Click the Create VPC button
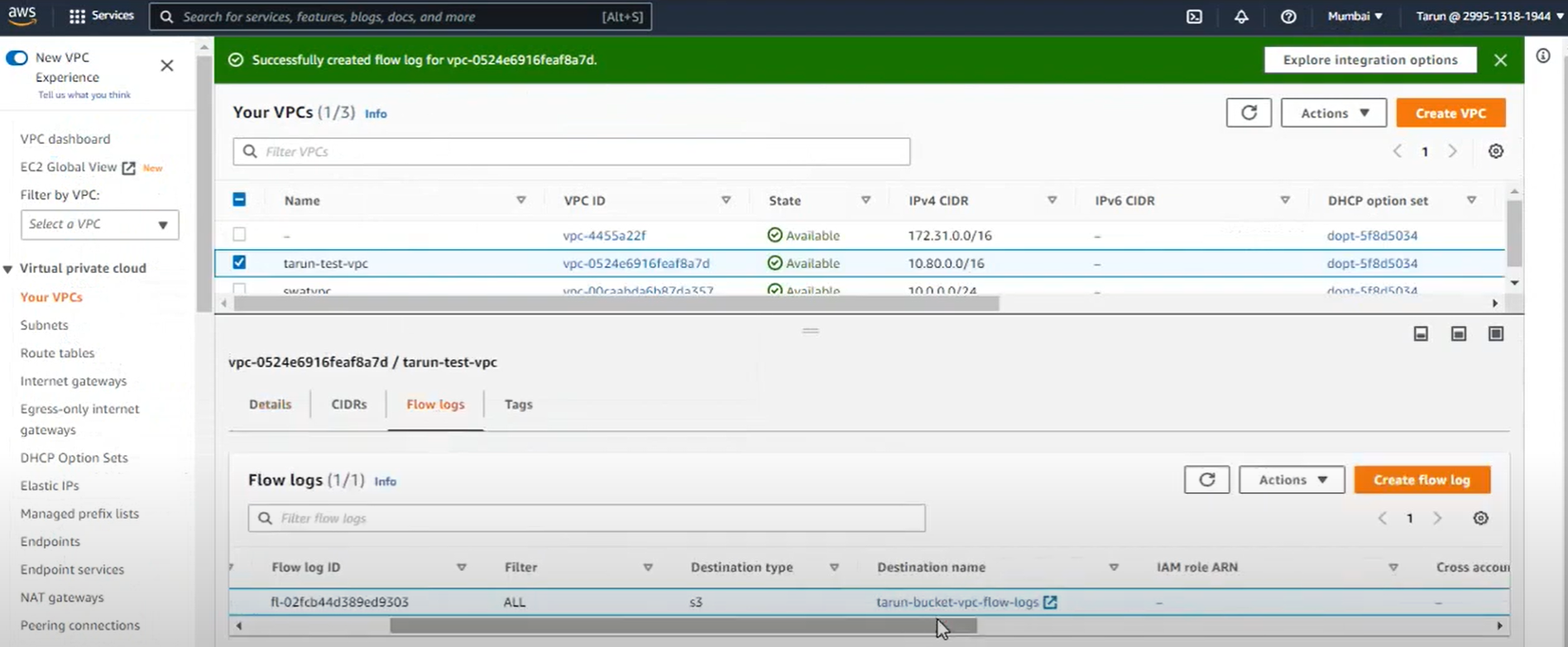This screenshot has height=647, width=1568. [x=1451, y=113]
